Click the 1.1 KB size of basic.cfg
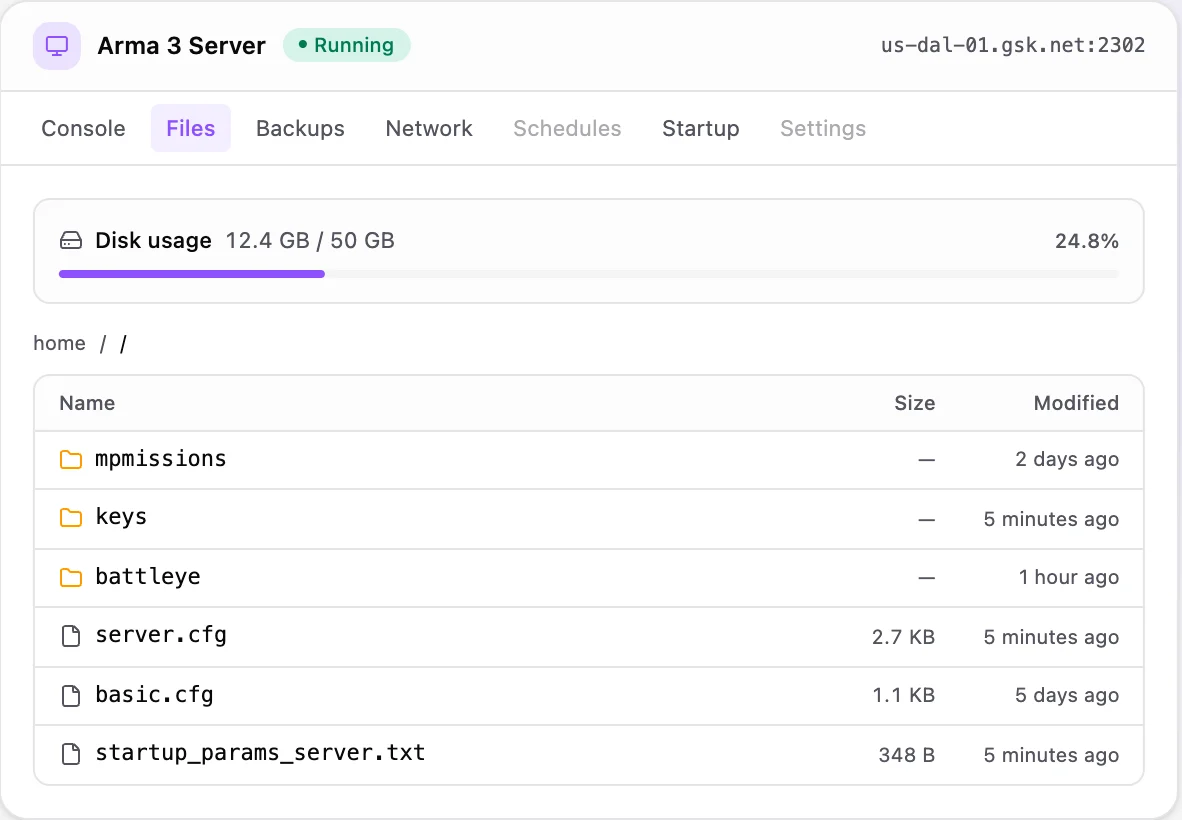Viewport: 1182px width, 820px height. coord(903,695)
